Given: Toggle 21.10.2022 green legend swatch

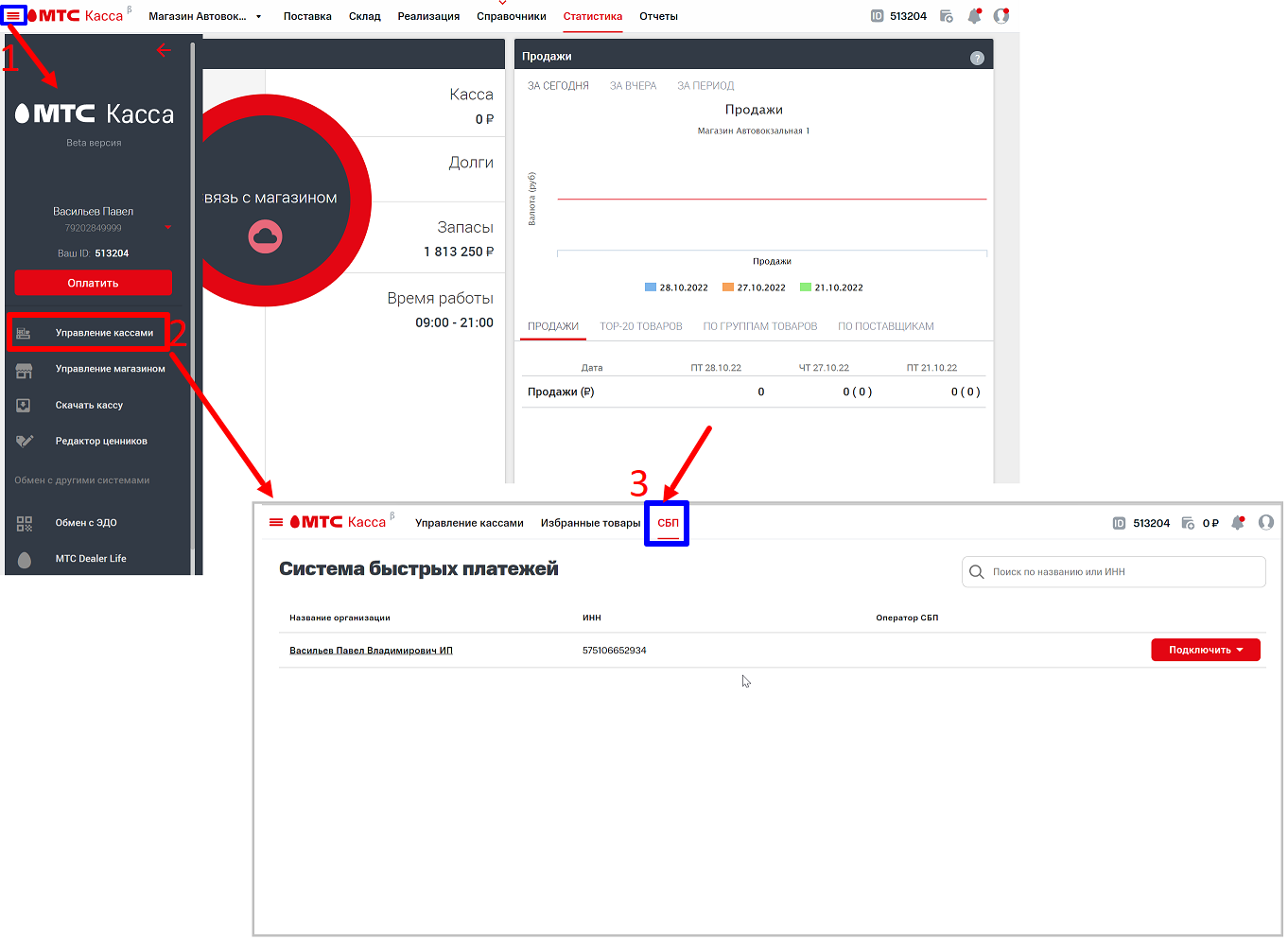Looking at the screenshot, I should click(x=806, y=287).
